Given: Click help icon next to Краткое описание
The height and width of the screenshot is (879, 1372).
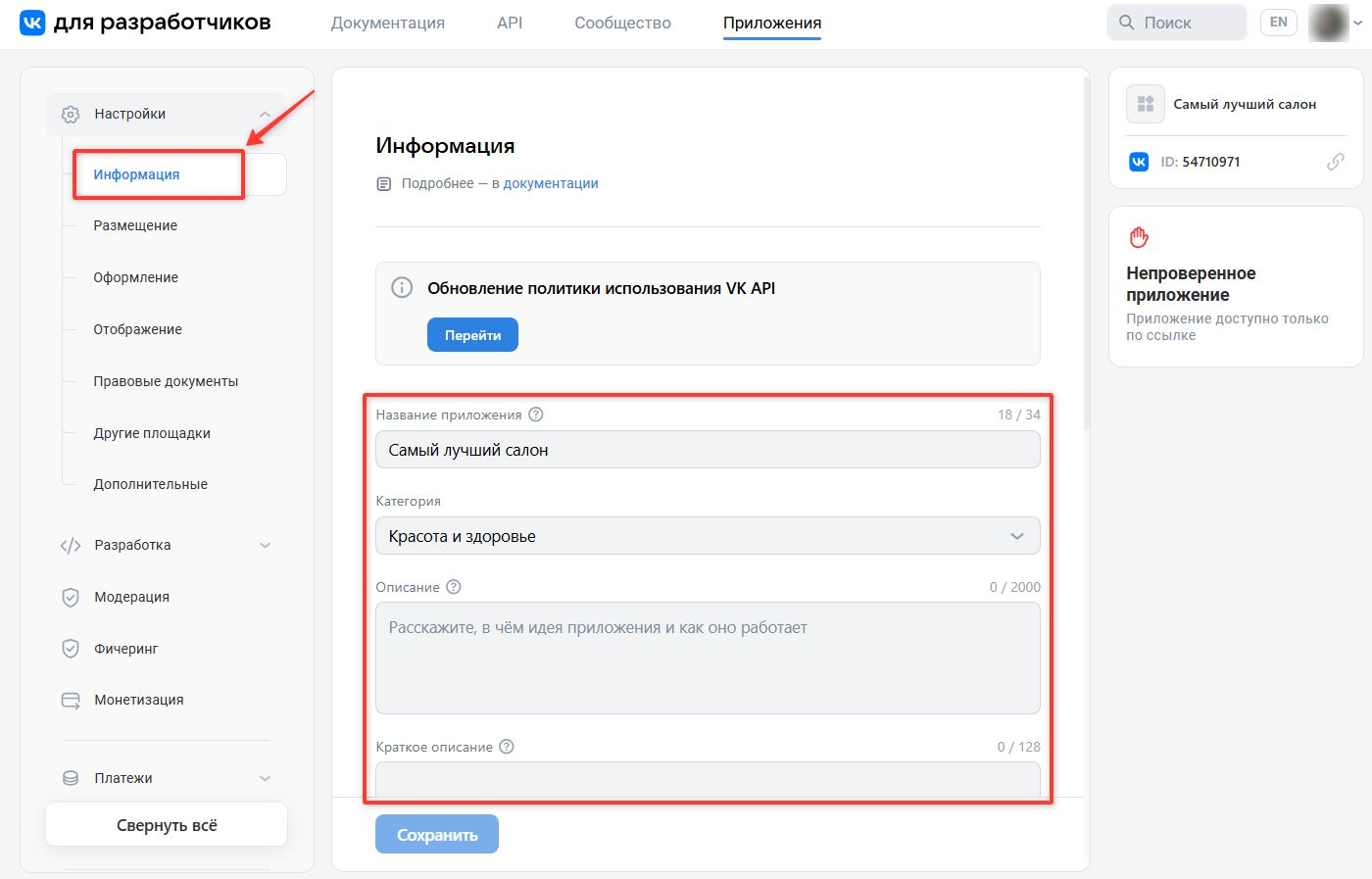Looking at the screenshot, I should tap(507, 747).
